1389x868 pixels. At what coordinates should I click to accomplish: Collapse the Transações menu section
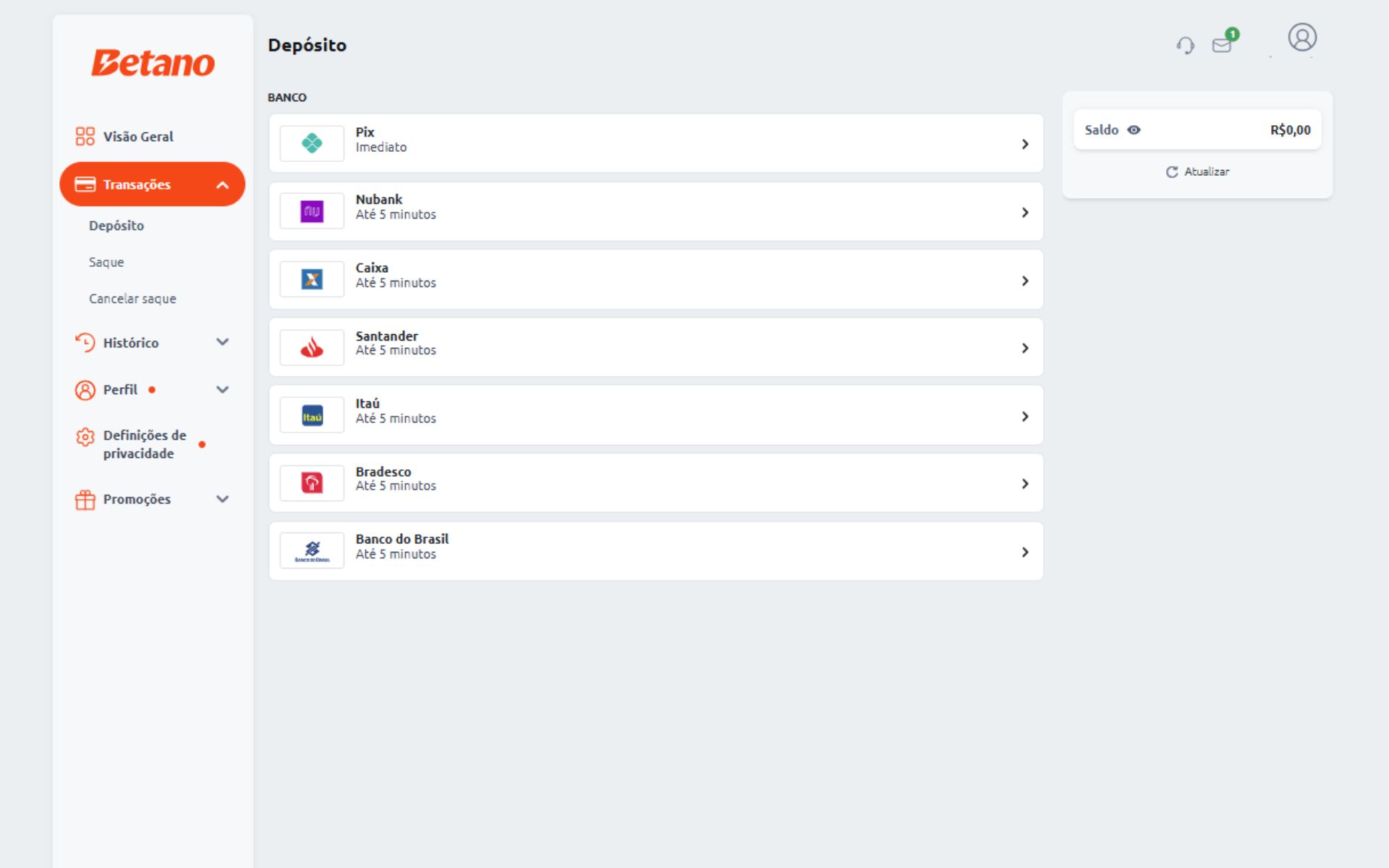point(222,184)
